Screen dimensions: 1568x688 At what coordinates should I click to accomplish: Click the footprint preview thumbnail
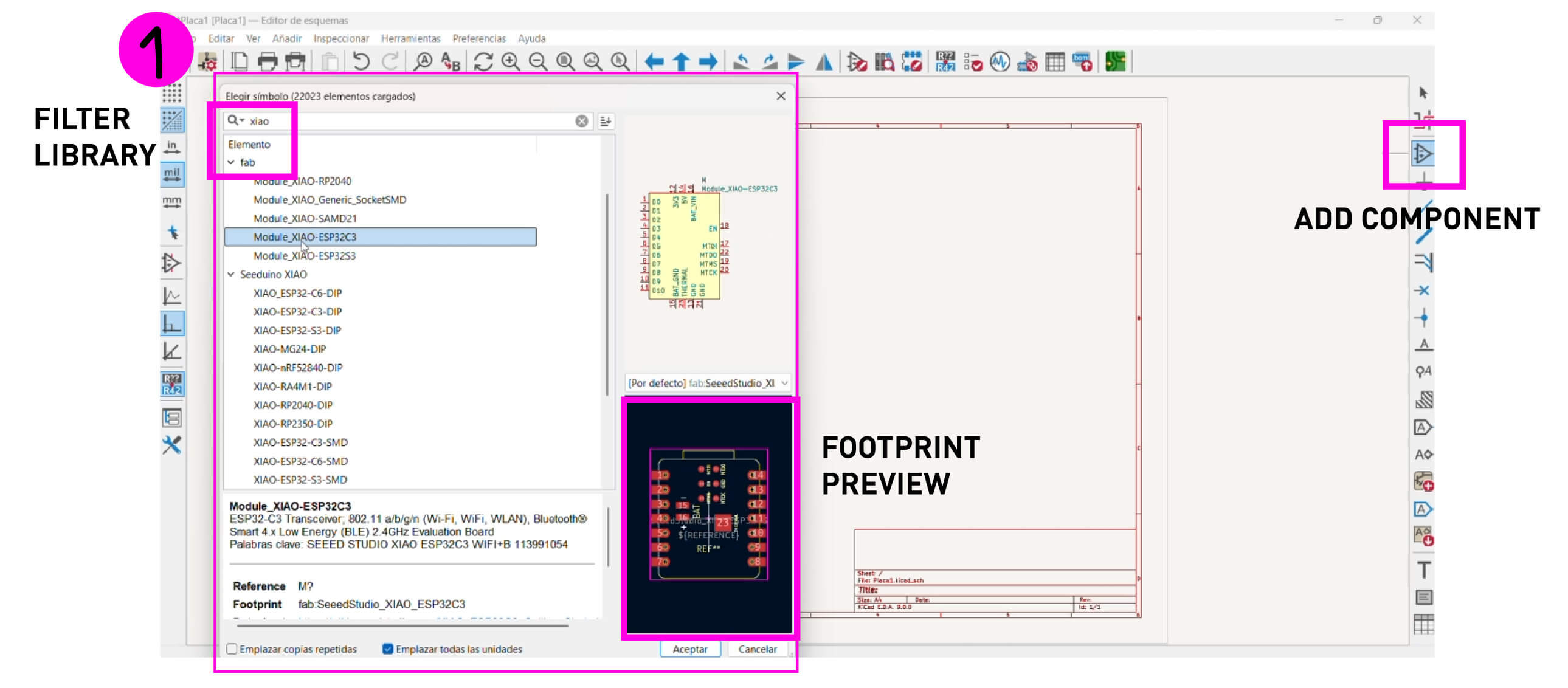tap(709, 518)
